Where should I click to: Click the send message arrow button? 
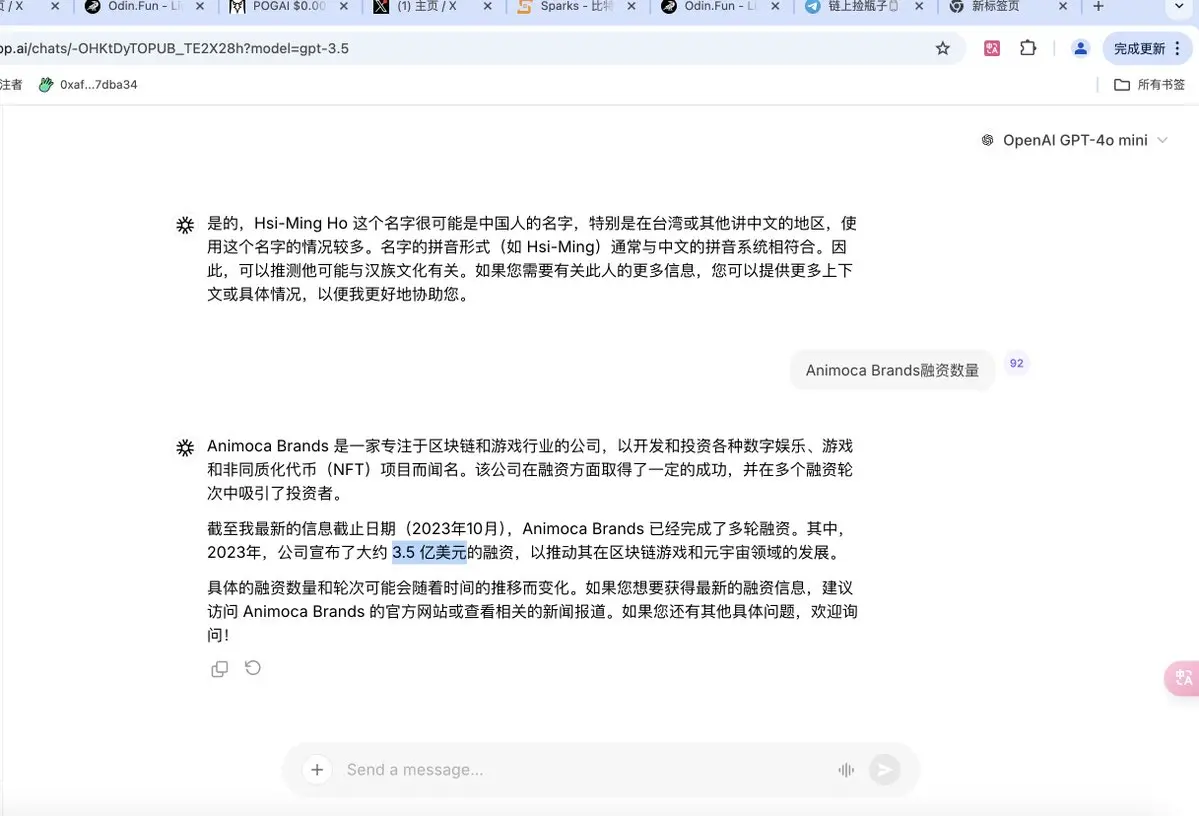[885, 769]
